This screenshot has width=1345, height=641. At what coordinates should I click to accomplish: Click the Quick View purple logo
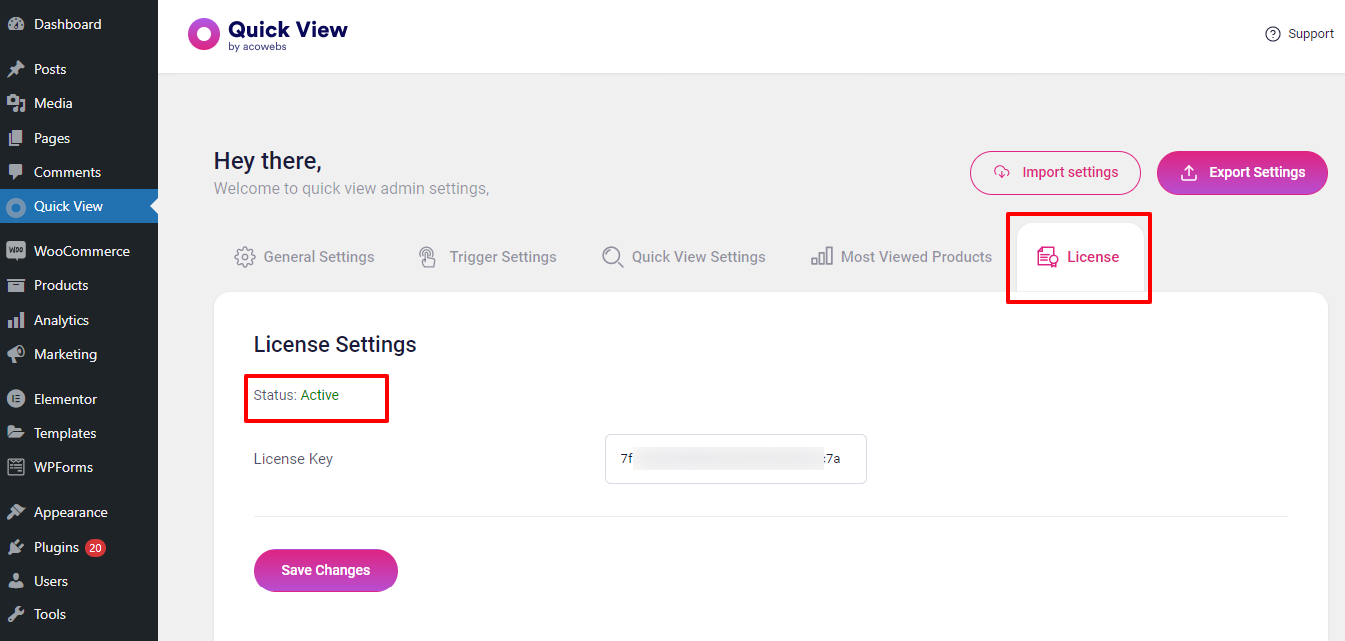coord(204,34)
